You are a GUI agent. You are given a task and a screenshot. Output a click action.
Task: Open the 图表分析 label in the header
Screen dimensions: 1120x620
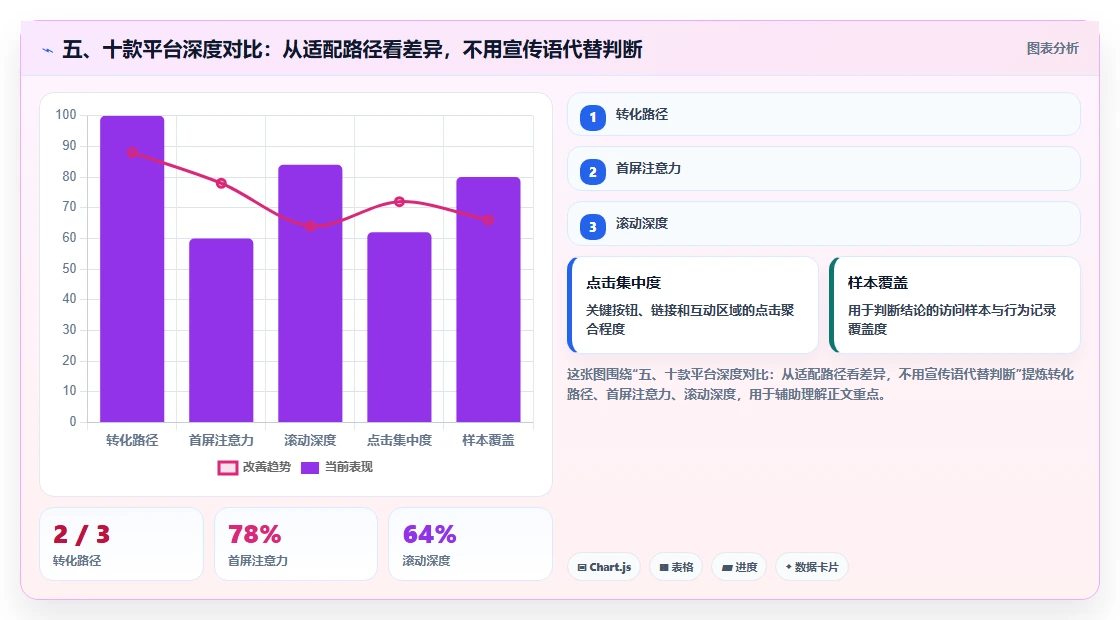1052,49
